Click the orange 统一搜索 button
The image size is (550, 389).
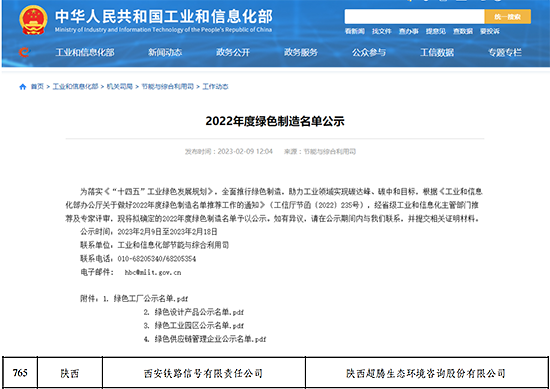[508, 16]
